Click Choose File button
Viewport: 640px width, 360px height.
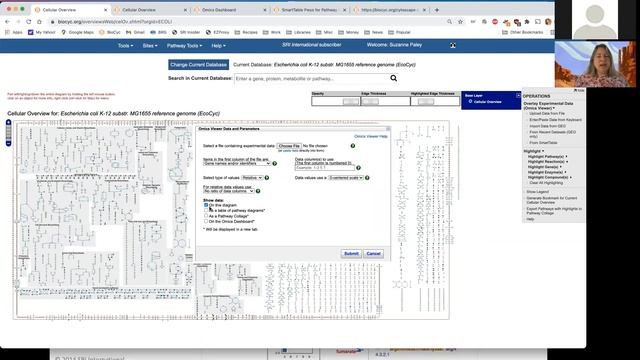[289, 146]
